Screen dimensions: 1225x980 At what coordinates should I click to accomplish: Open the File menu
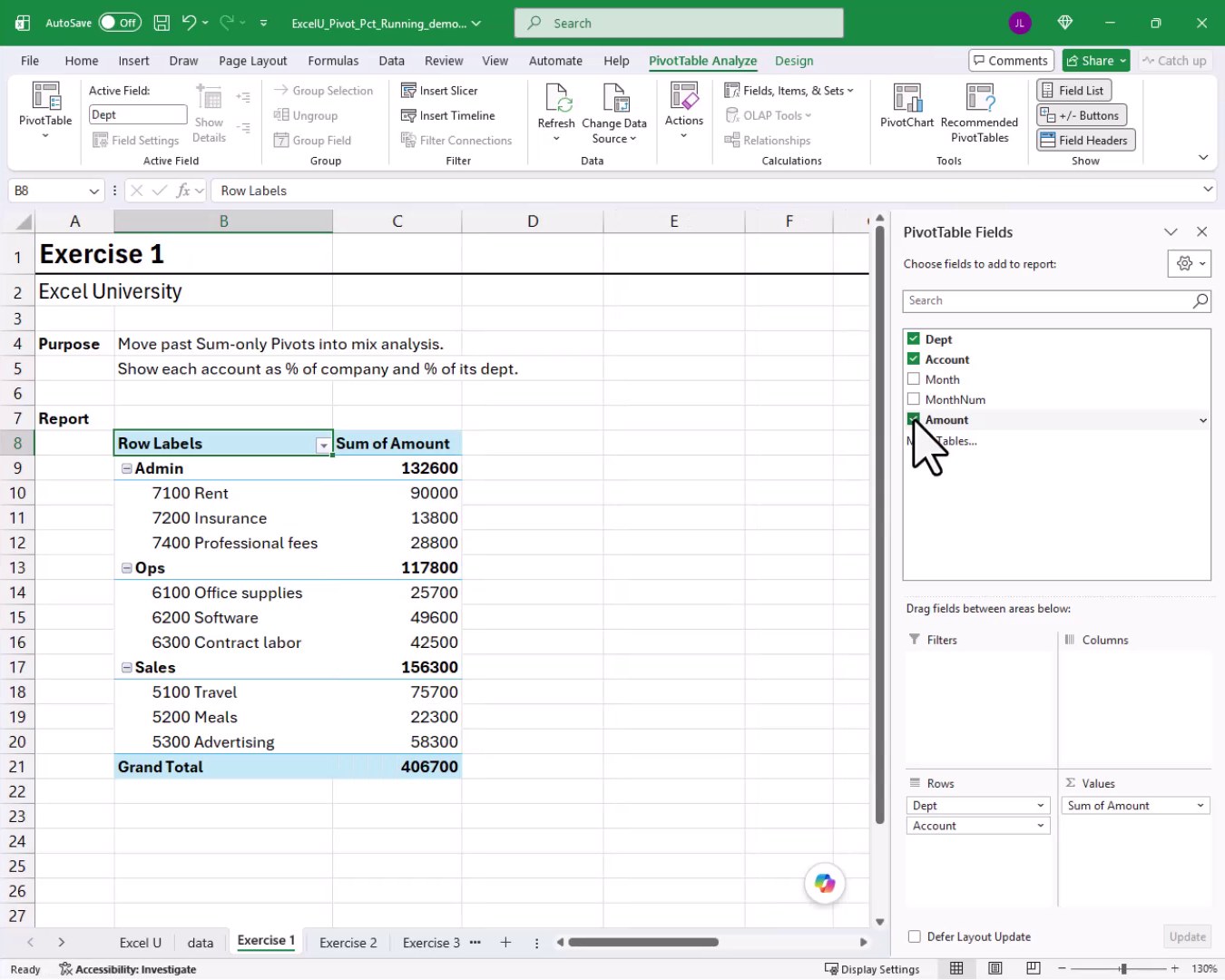(30, 61)
